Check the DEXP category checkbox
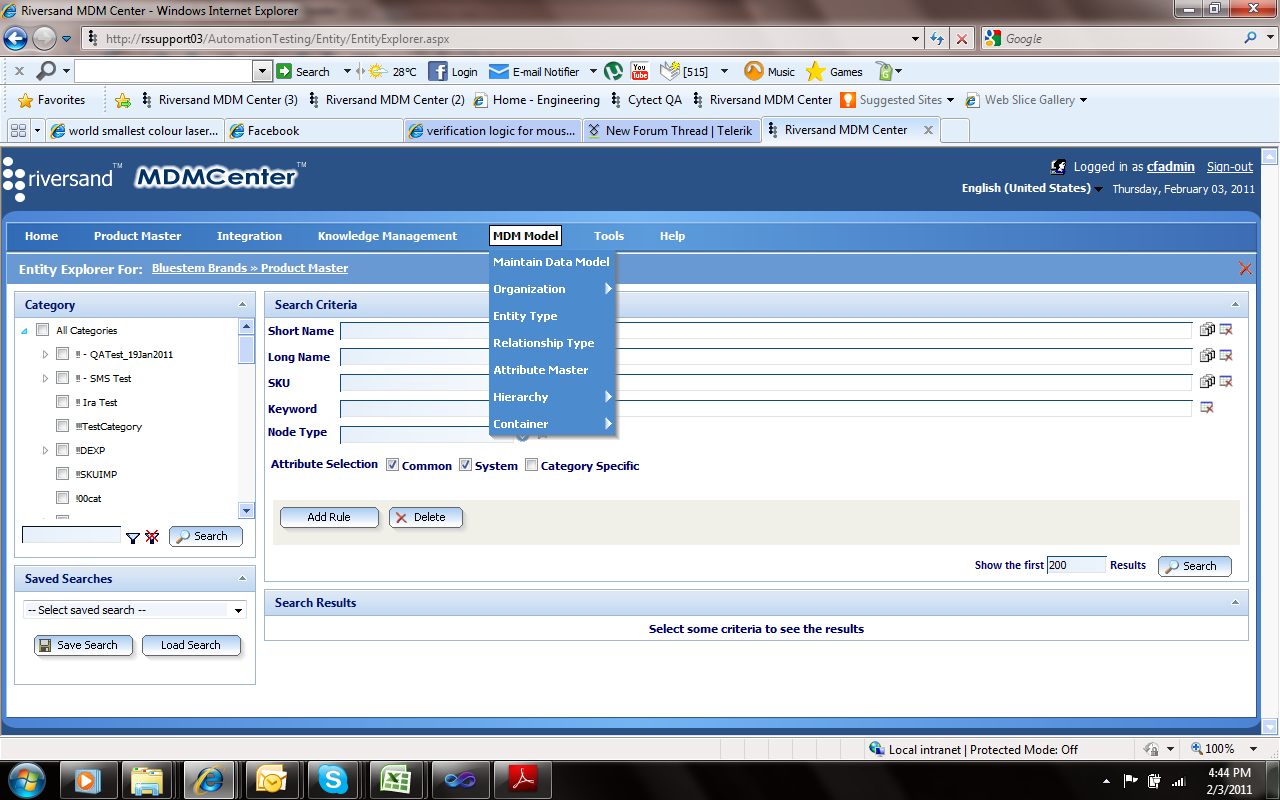This screenshot has width=1280, height=800. pyautogui.click(x=63, y=450)
